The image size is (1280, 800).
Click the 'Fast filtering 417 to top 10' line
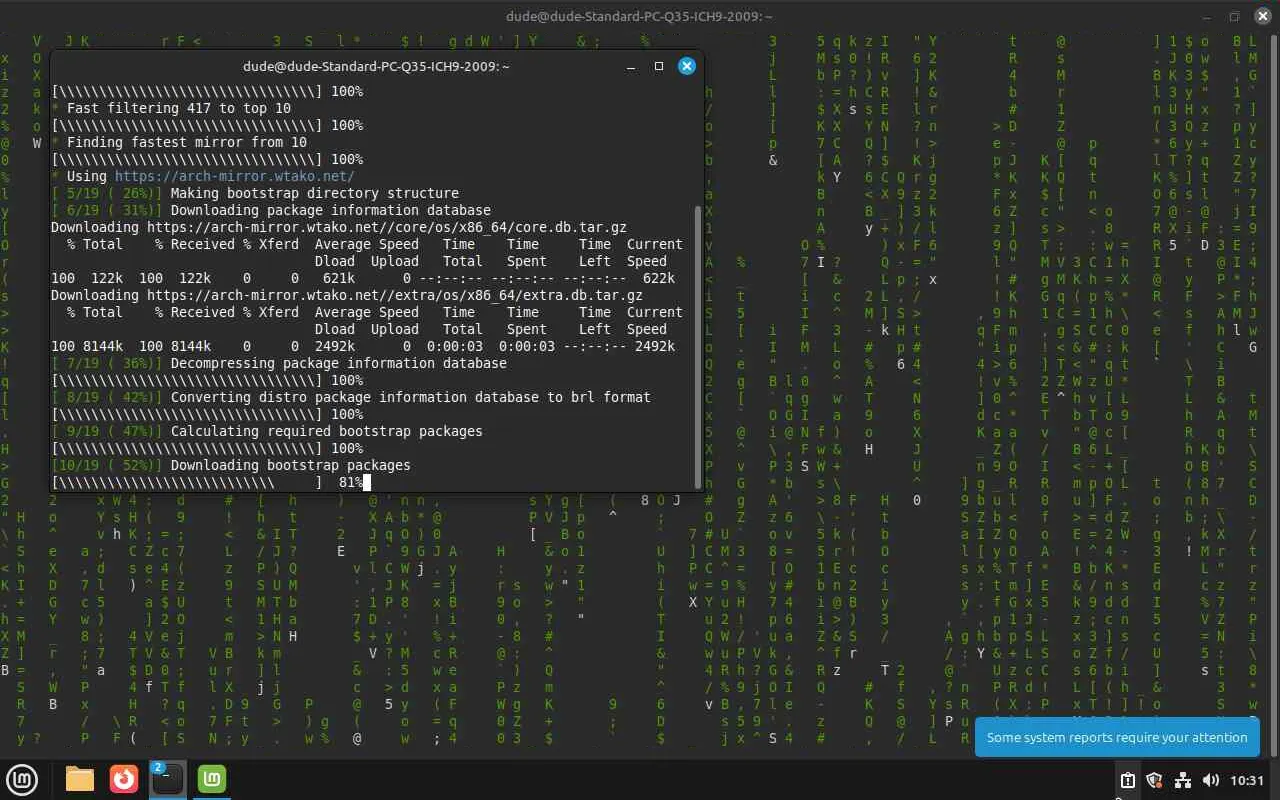click(171, 108)
